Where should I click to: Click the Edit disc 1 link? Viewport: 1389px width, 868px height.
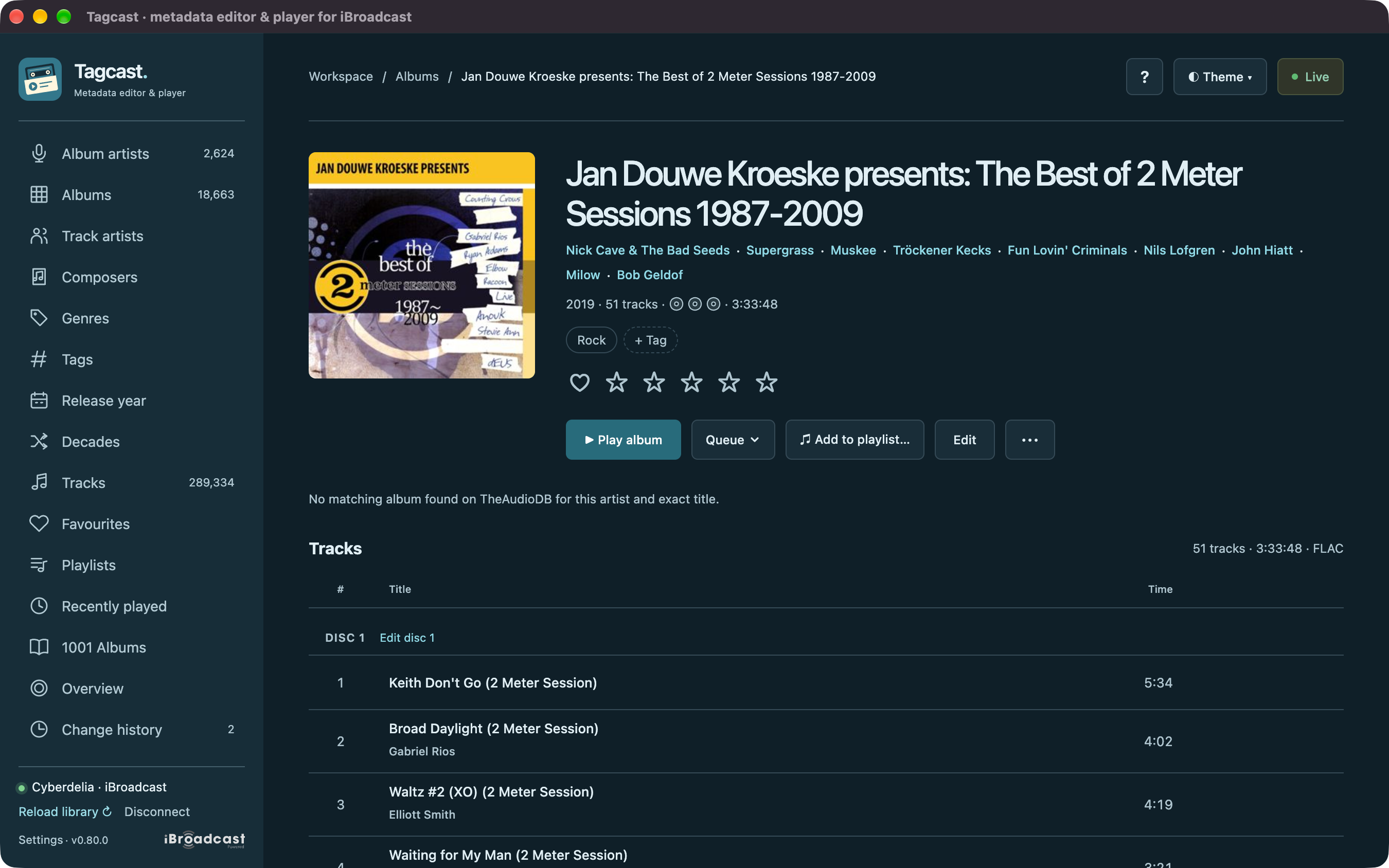[407, 638]
